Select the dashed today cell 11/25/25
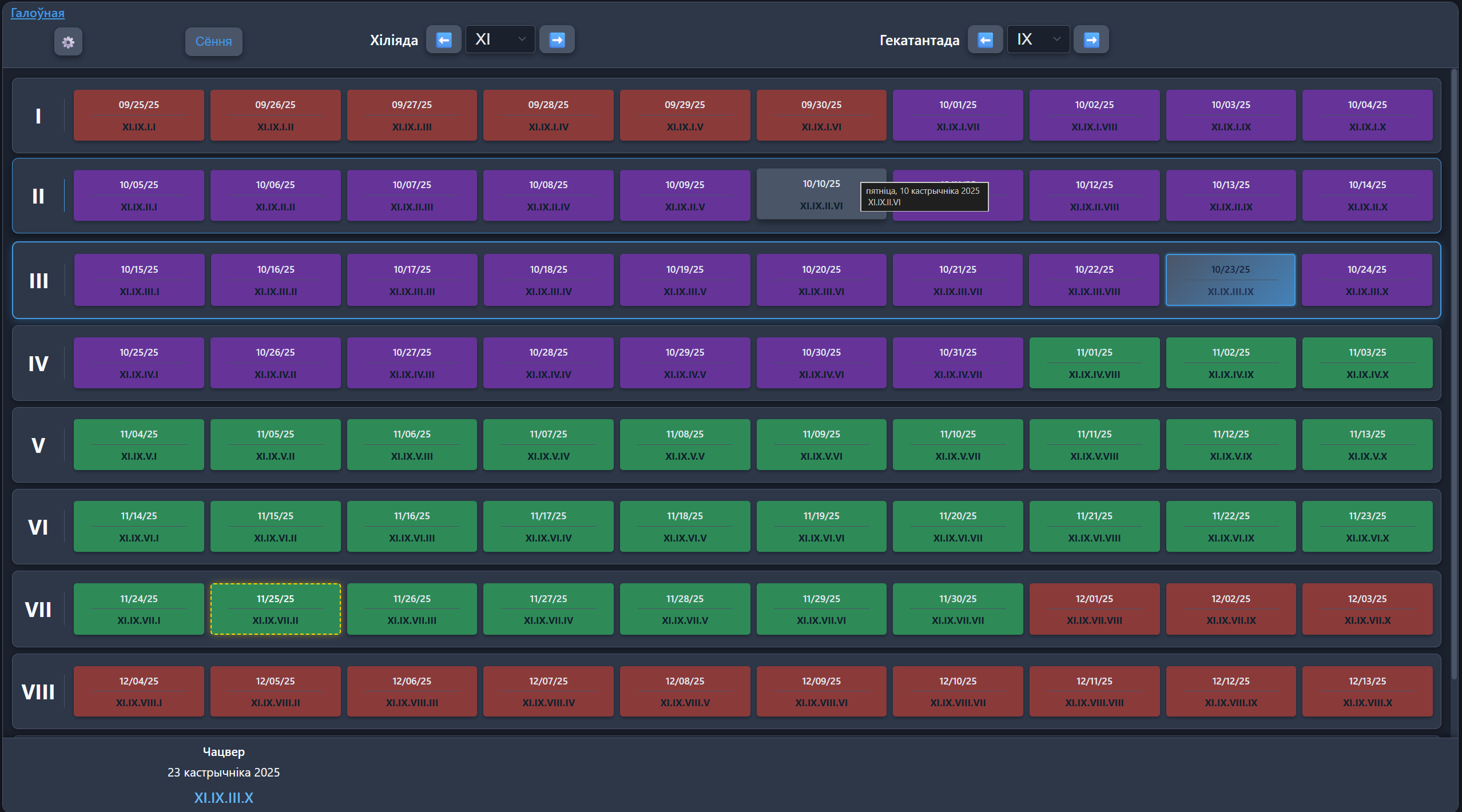The height and width of the screenshot is (812, 1462). [275, 609]
